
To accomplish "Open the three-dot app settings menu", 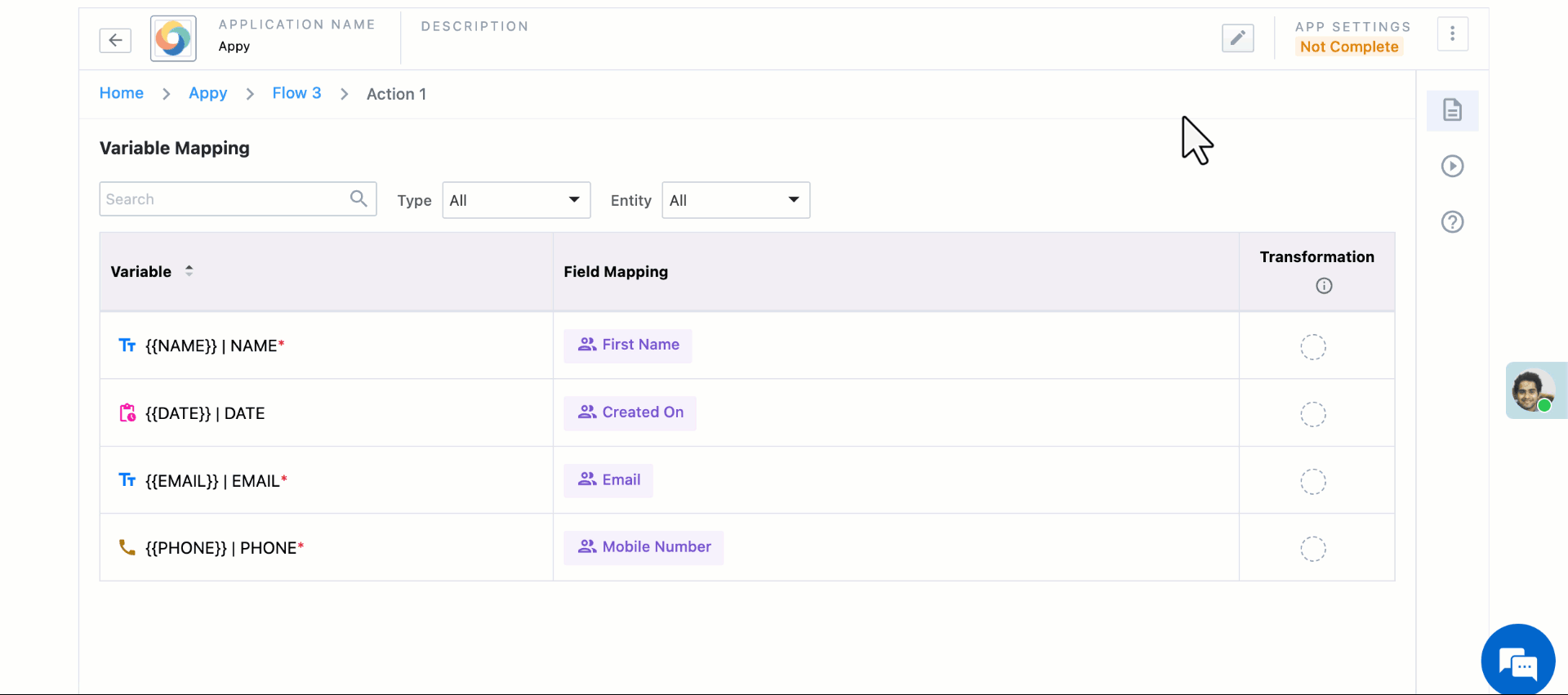I will [x=1452, y=33].
